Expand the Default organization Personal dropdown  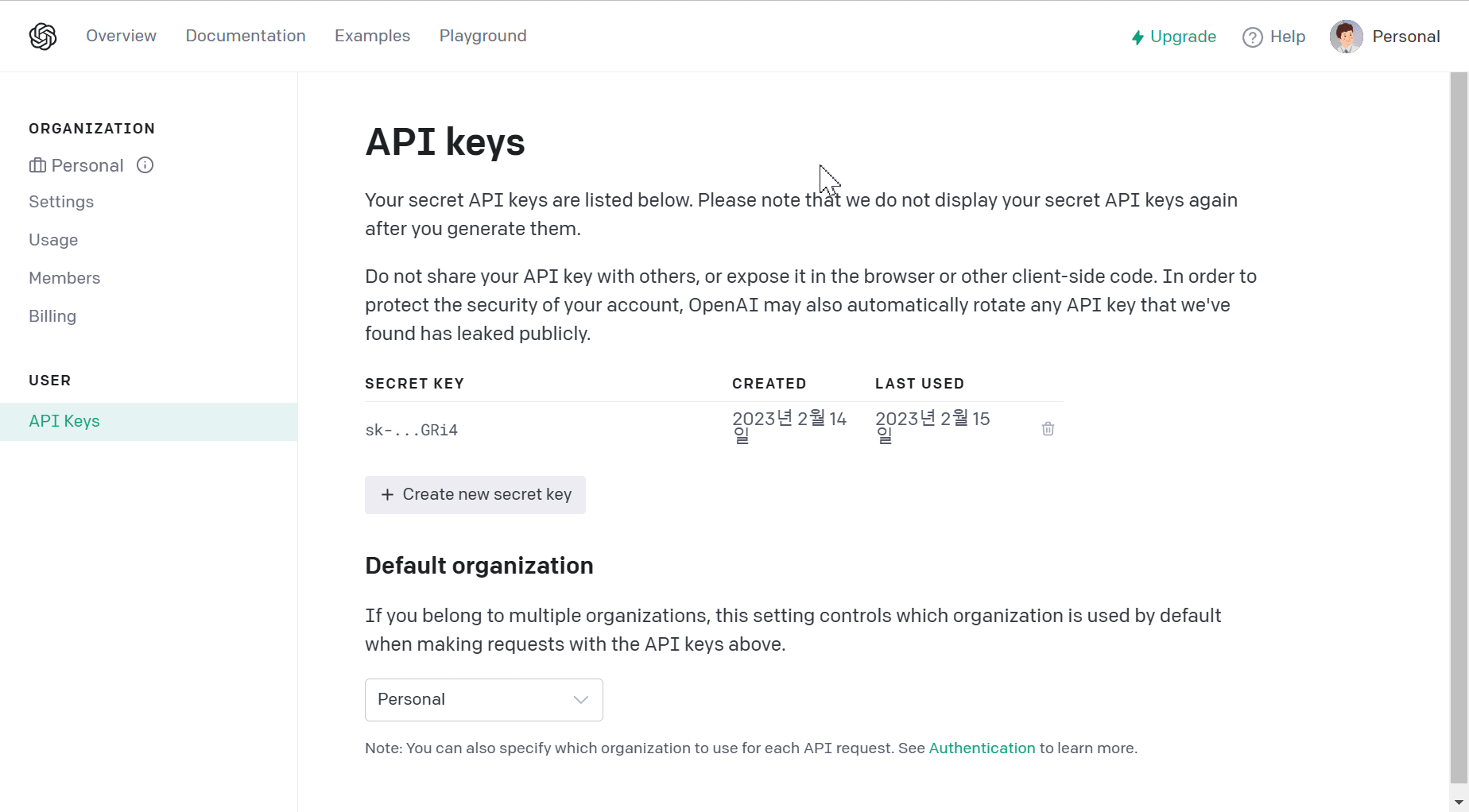click(483, 699)
